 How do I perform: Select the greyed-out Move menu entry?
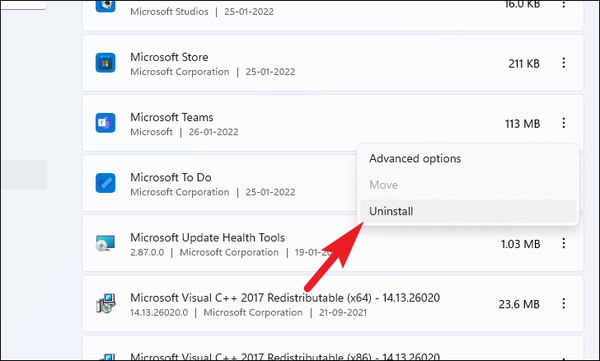[468, 185]
